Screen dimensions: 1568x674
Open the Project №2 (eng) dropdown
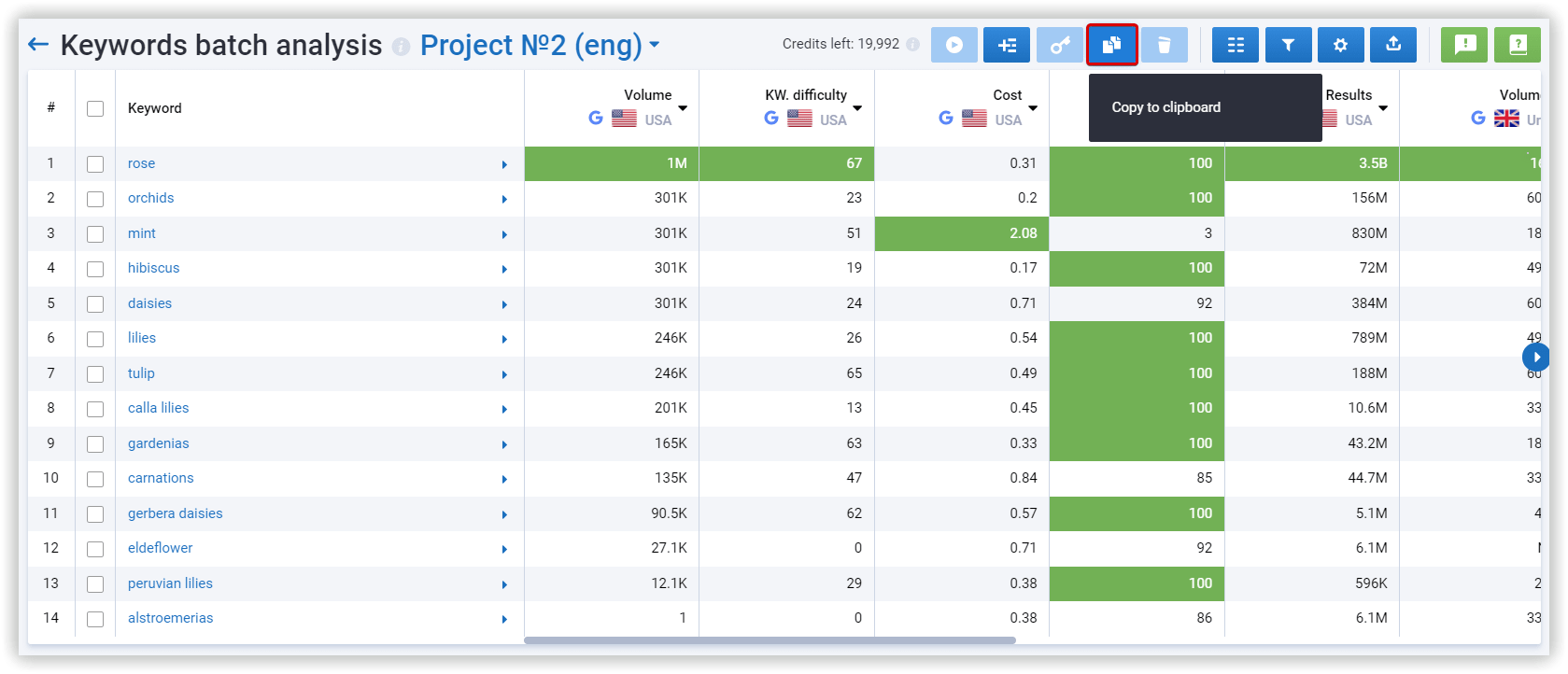tap(540, 45)
